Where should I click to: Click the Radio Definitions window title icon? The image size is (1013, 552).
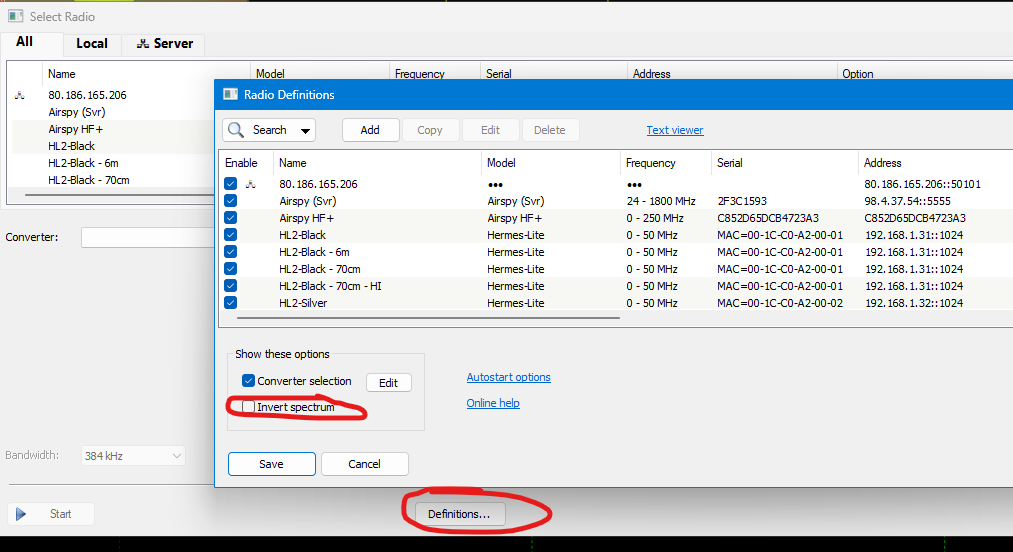pyautogui.click(x=230, y=95)
